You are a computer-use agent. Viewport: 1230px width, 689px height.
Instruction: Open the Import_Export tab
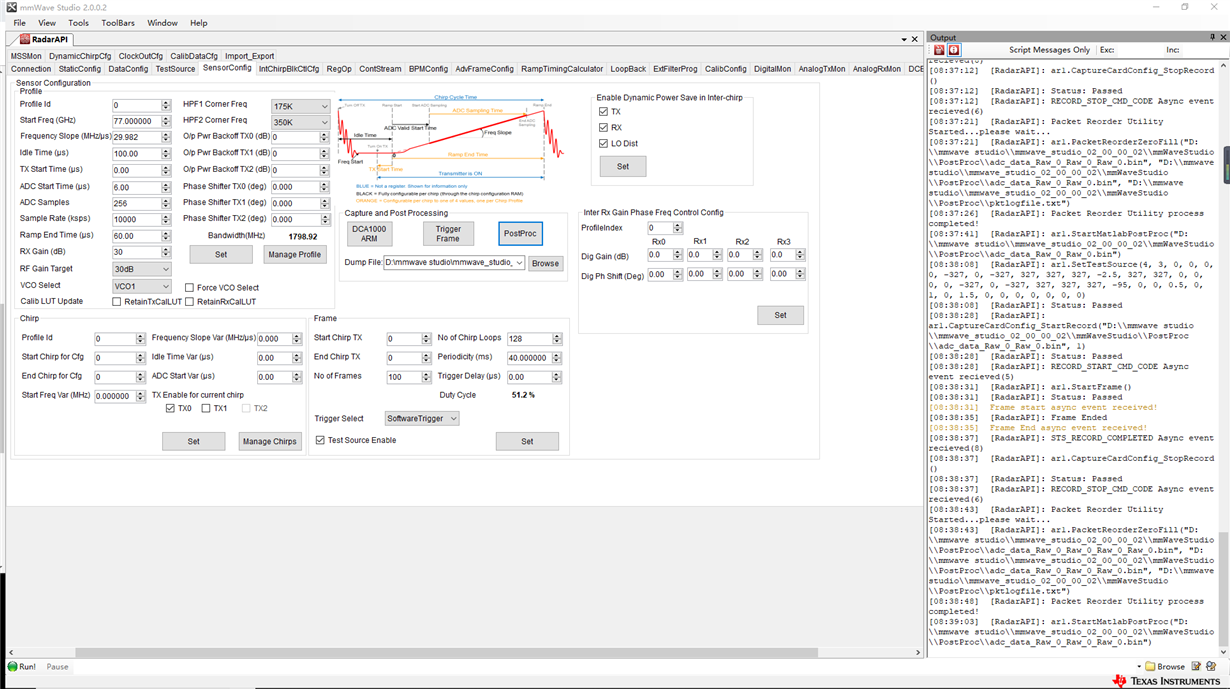tap(249, 56)
